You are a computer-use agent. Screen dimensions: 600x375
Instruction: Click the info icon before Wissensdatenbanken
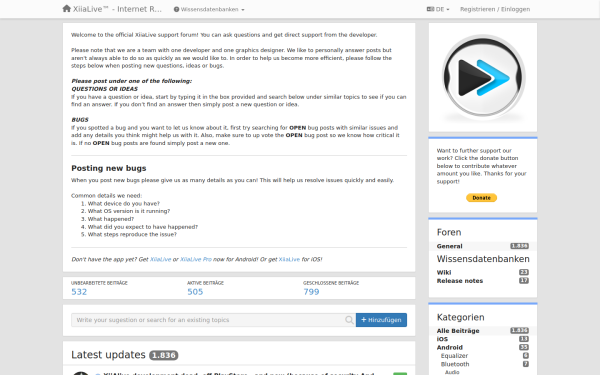[176, 9]
